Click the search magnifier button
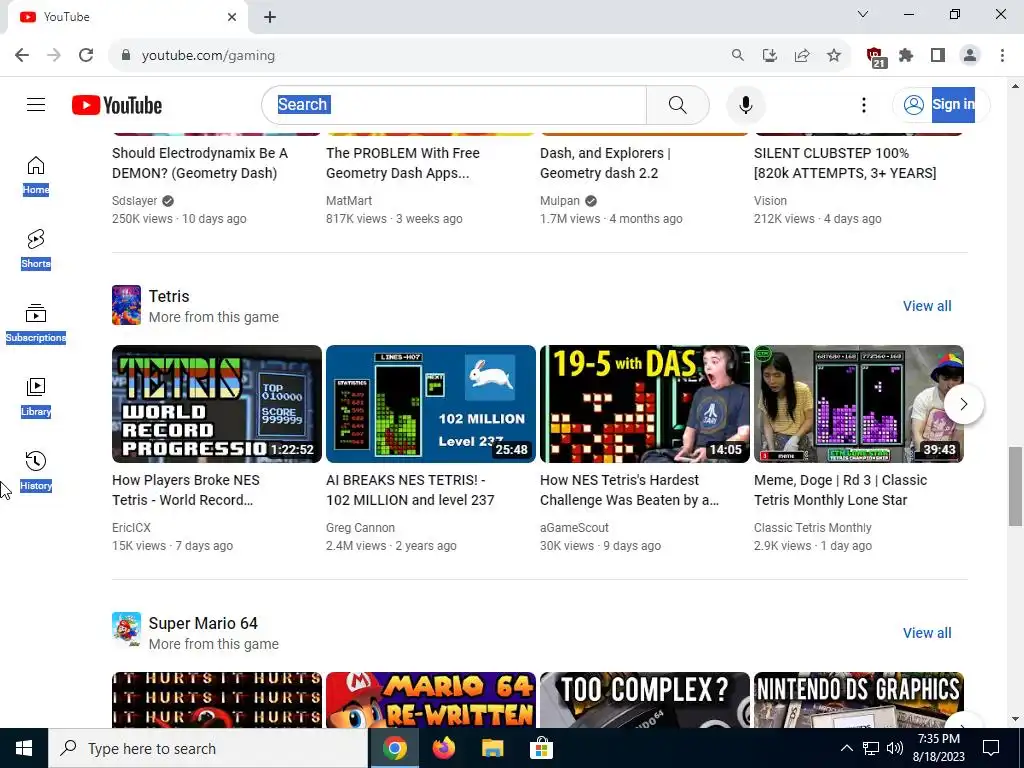 point(677,104)
